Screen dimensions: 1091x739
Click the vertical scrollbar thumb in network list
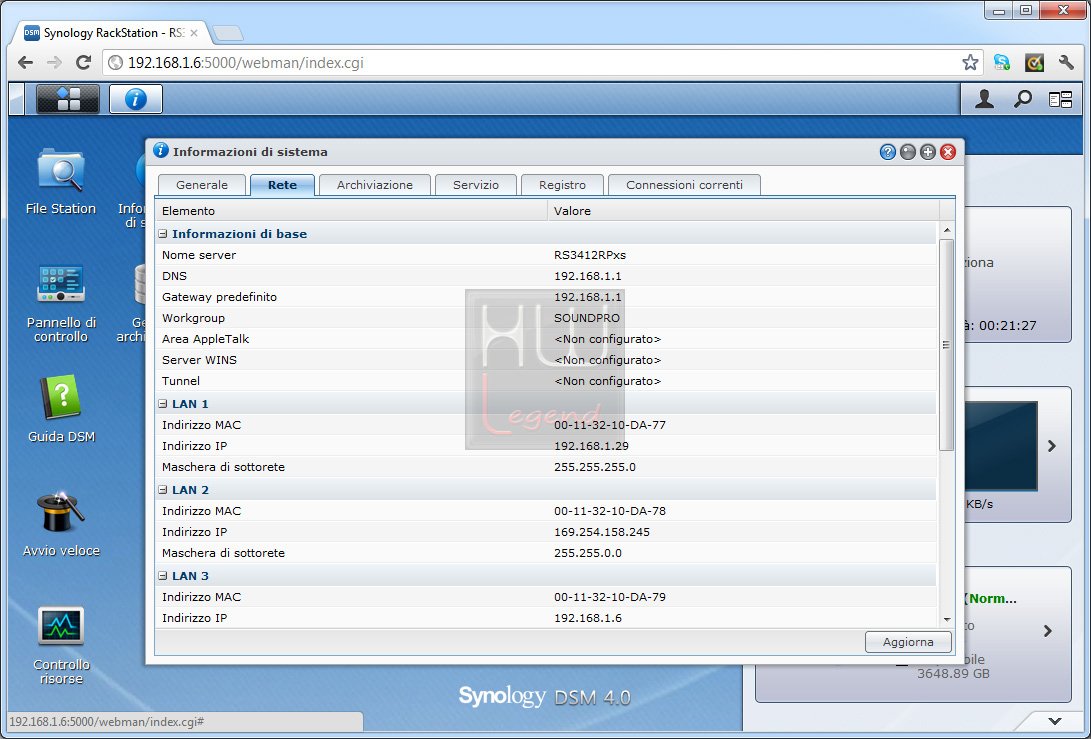point(946,344)
